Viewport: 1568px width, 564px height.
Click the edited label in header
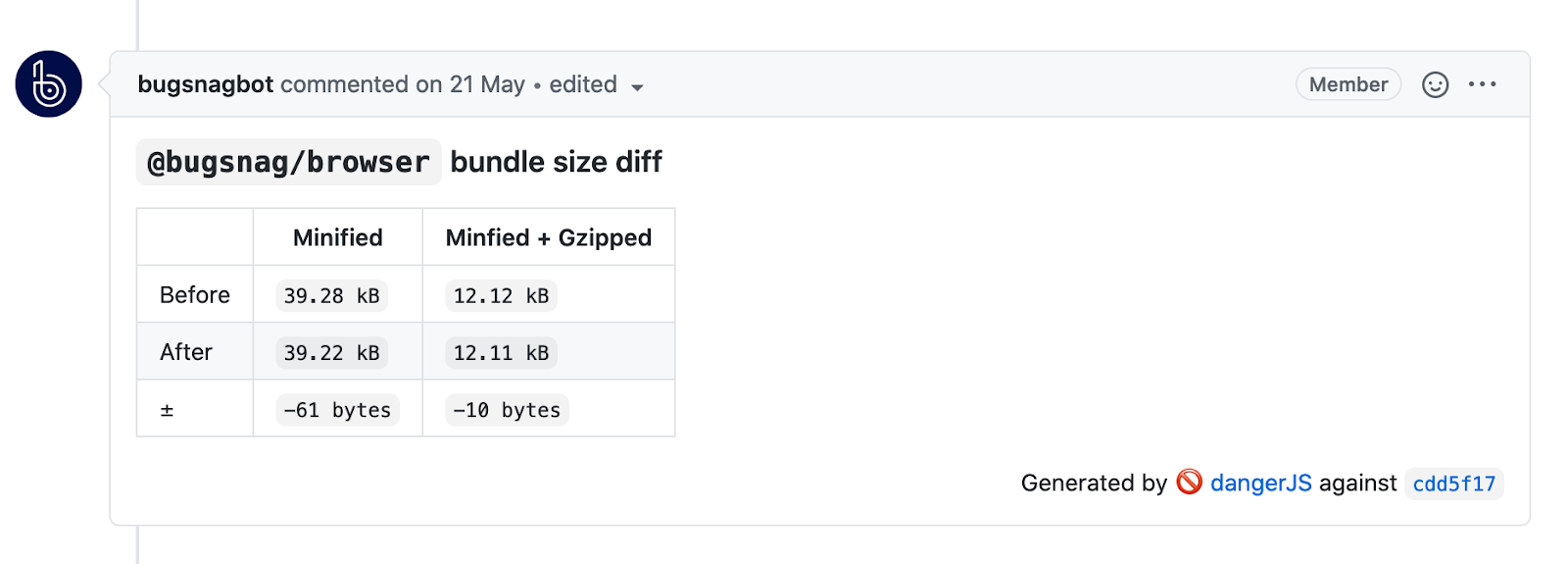click(x=583, y=84)
